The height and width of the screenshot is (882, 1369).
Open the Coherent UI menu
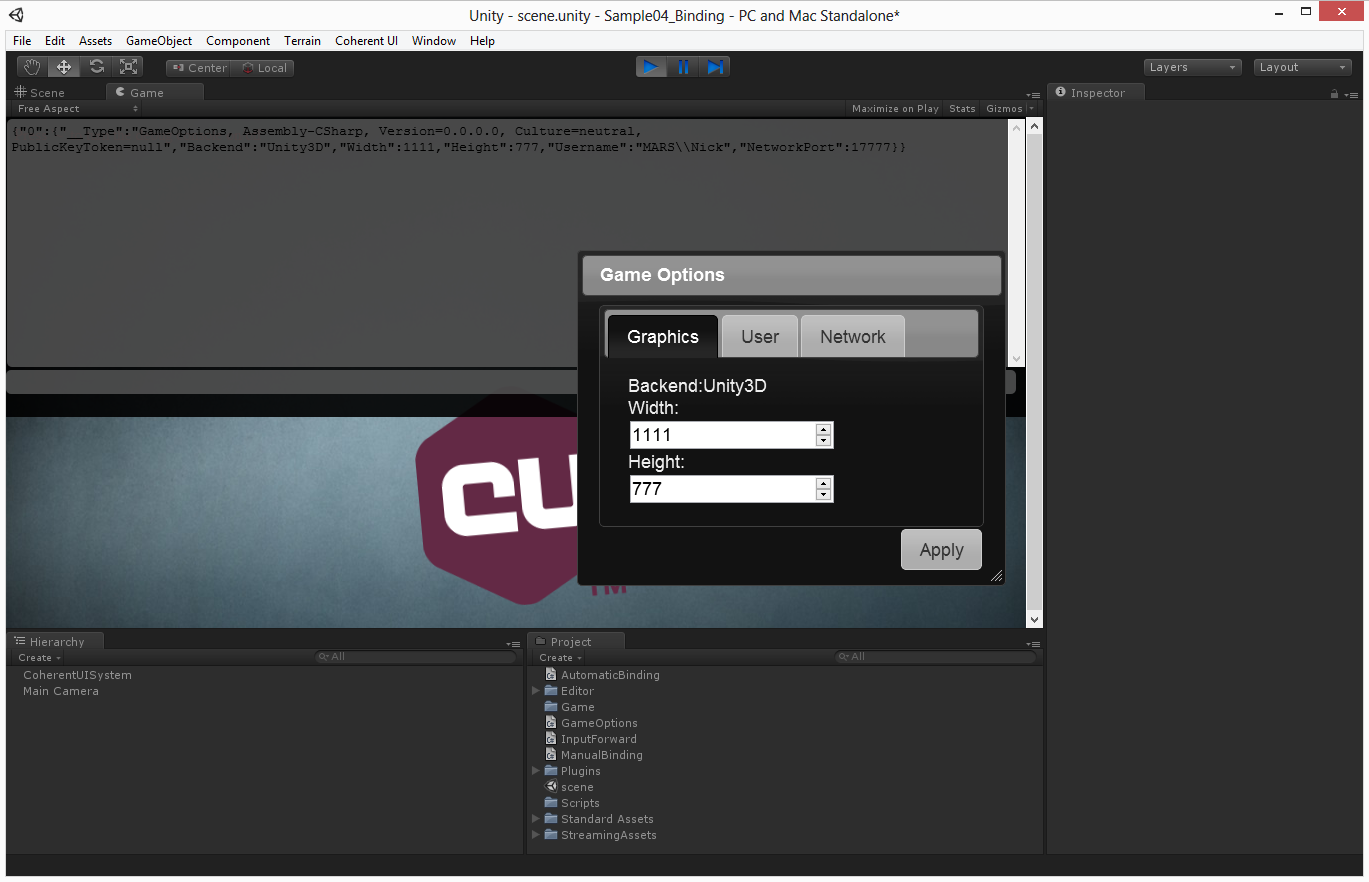366,41
